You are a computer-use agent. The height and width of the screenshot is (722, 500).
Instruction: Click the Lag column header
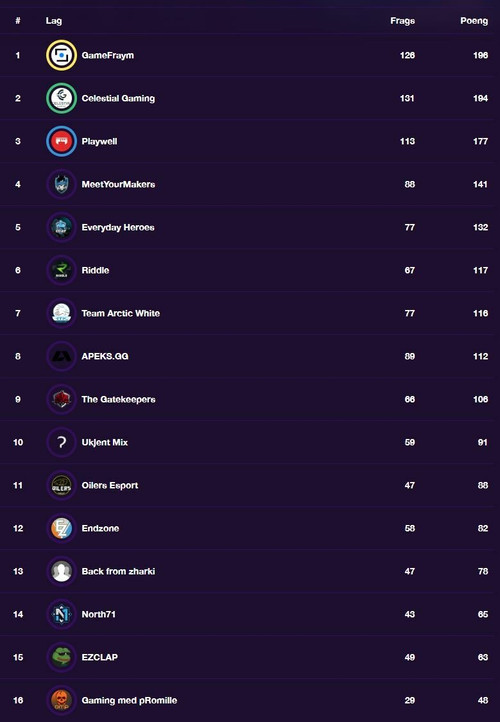pos(53,21)
